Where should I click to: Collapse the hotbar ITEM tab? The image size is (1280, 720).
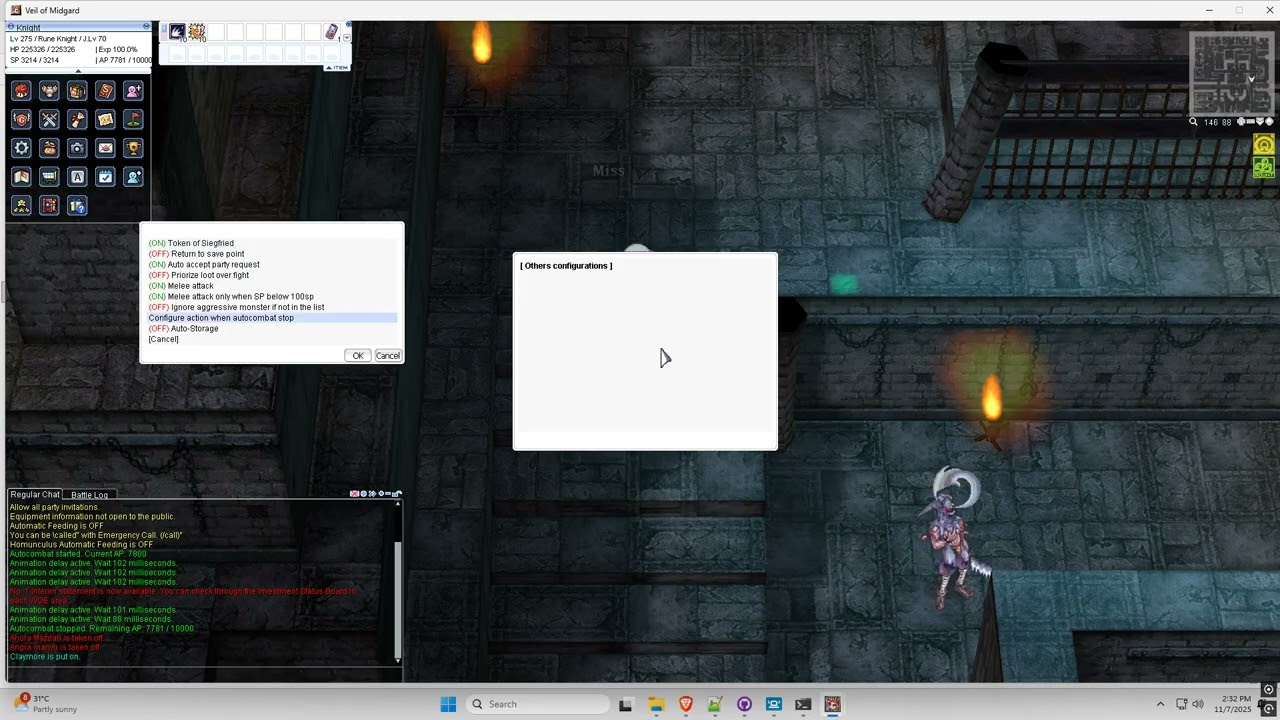[x=337, y=67]
